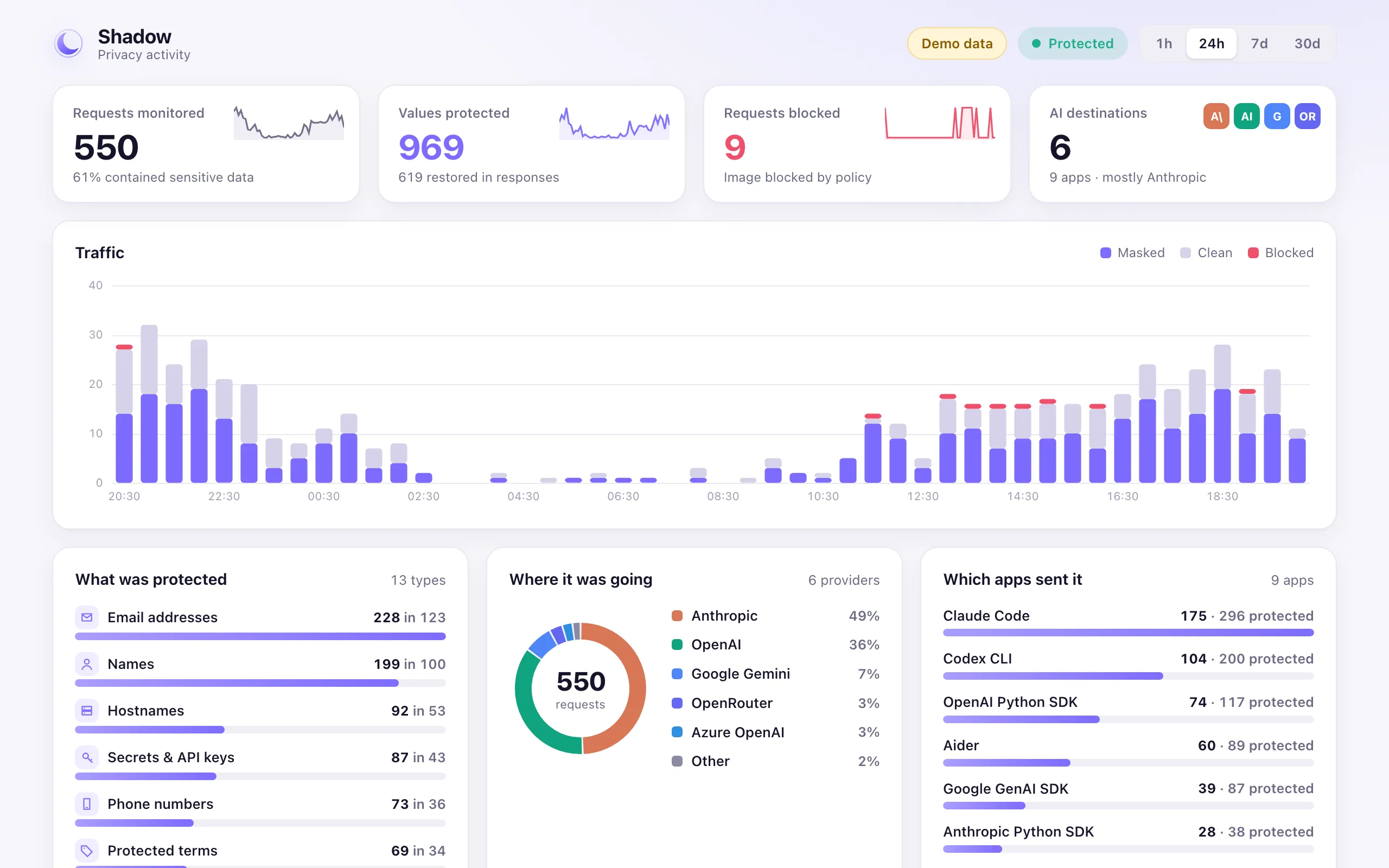Select the 24h time range
1389x868 pixels.
tap(1211, 43)
